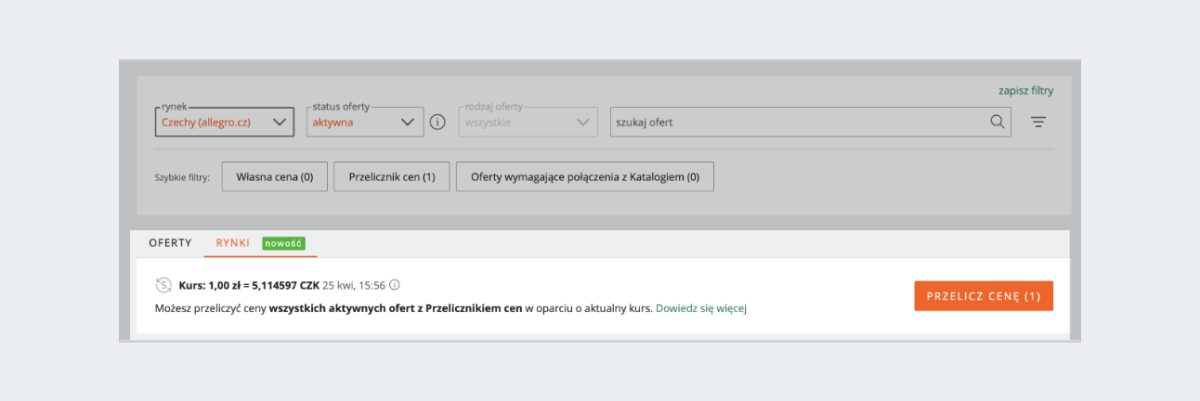The height and width of the screenshot is (401, 1200).
Task: Click the green nowość badge
Action: pyautogui.click(x=283, y=243)
